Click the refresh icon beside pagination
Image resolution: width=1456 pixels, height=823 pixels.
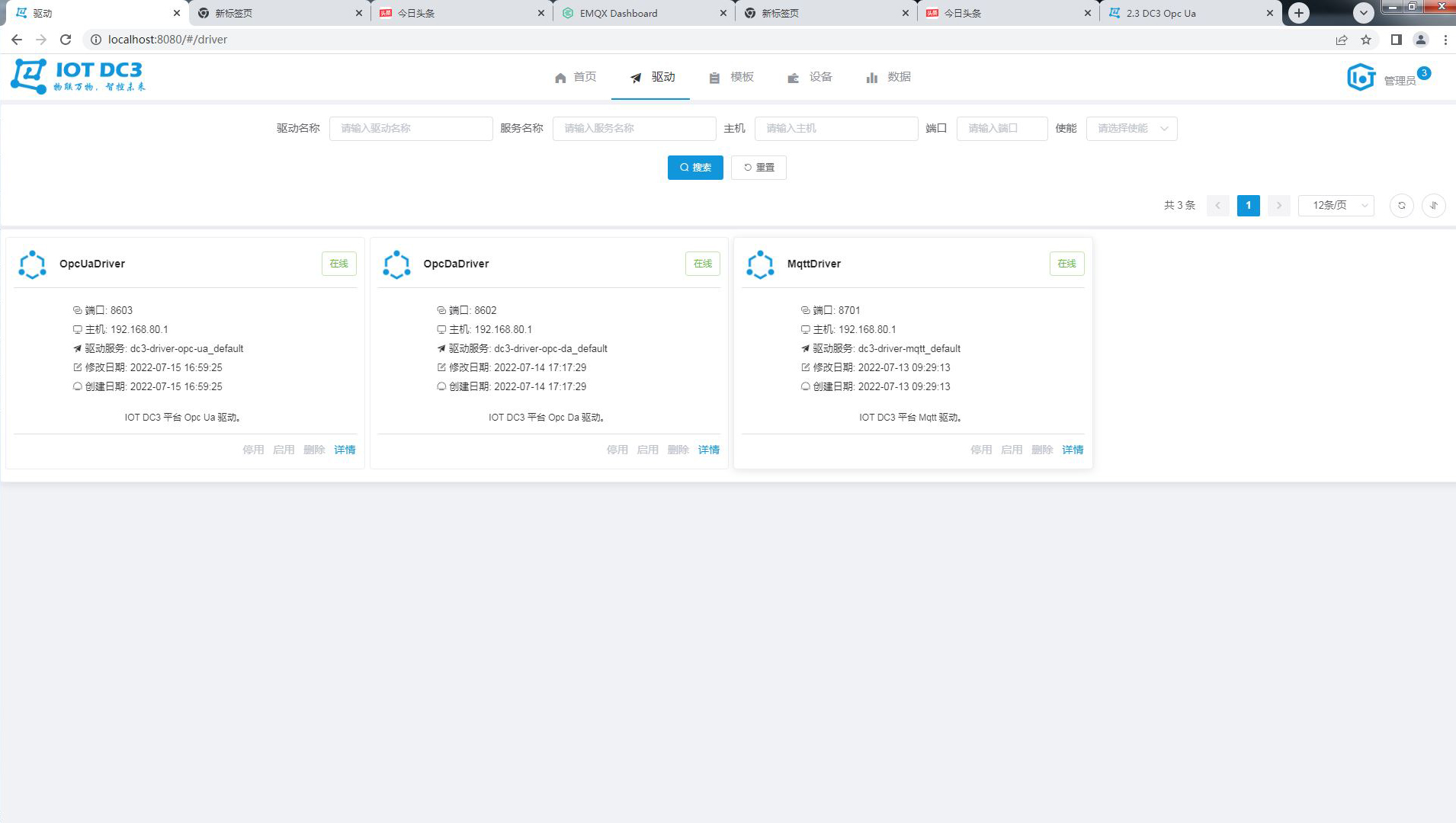[x=1401, y=206]
